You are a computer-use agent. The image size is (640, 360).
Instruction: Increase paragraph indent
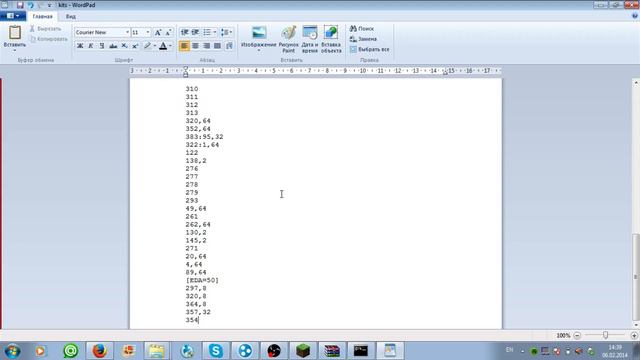pyautogui.click(x=196, y=32)
